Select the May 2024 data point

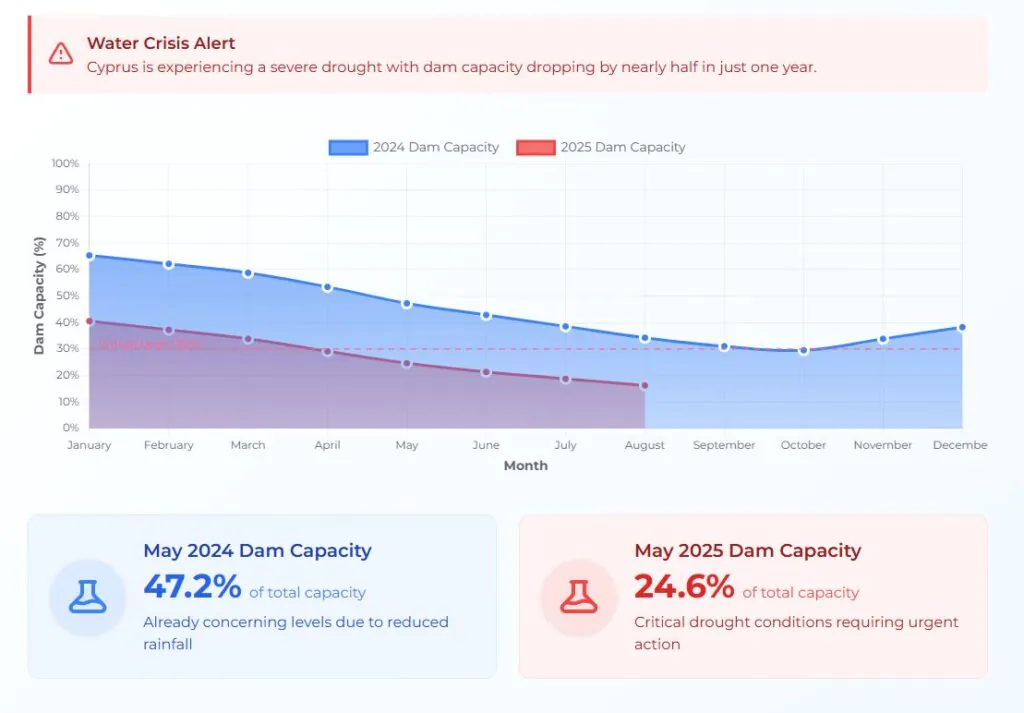pos(407,303)
